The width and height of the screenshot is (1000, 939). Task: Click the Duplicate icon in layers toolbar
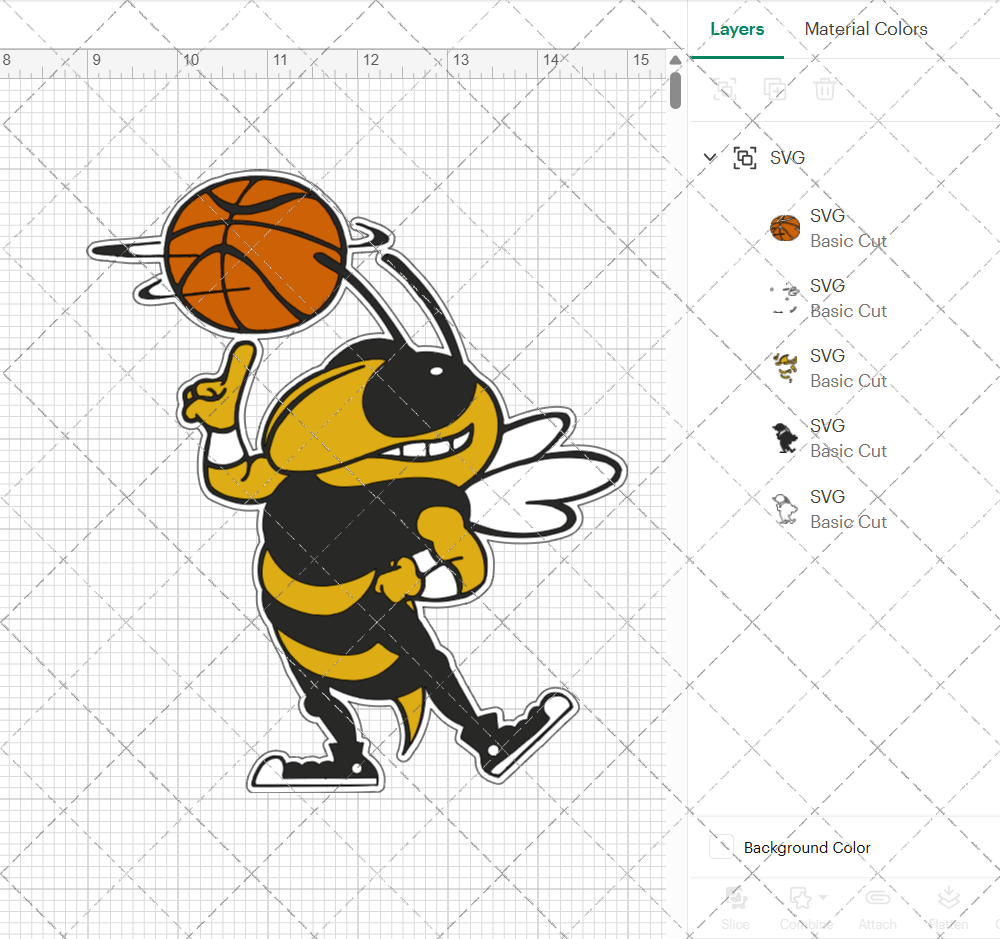pos(774,89)
